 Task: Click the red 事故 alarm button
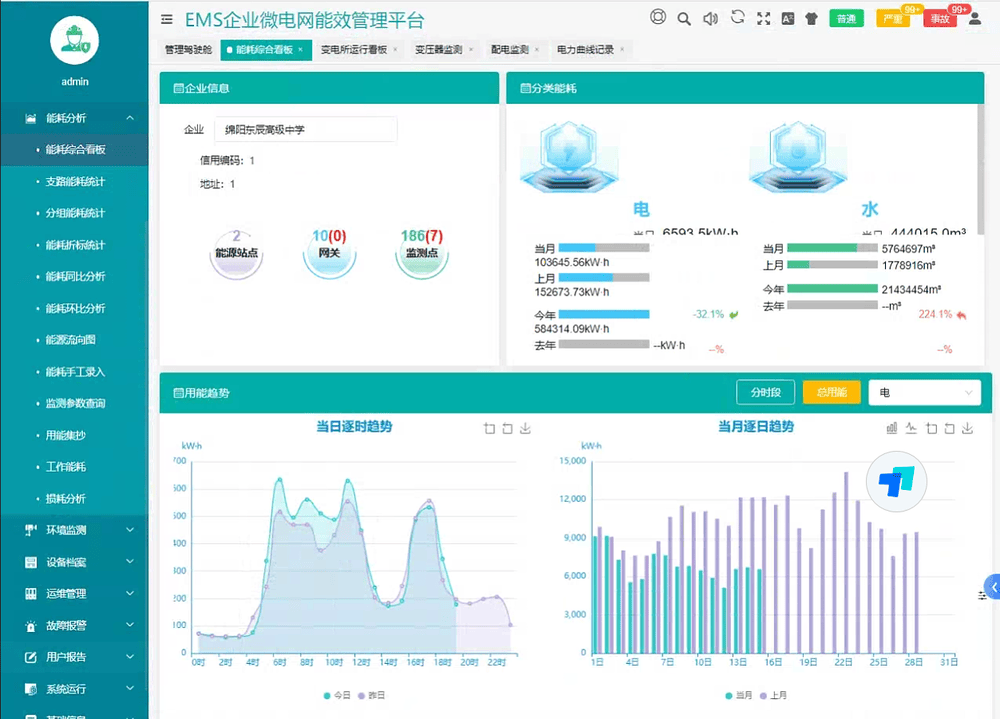(940, 19)
